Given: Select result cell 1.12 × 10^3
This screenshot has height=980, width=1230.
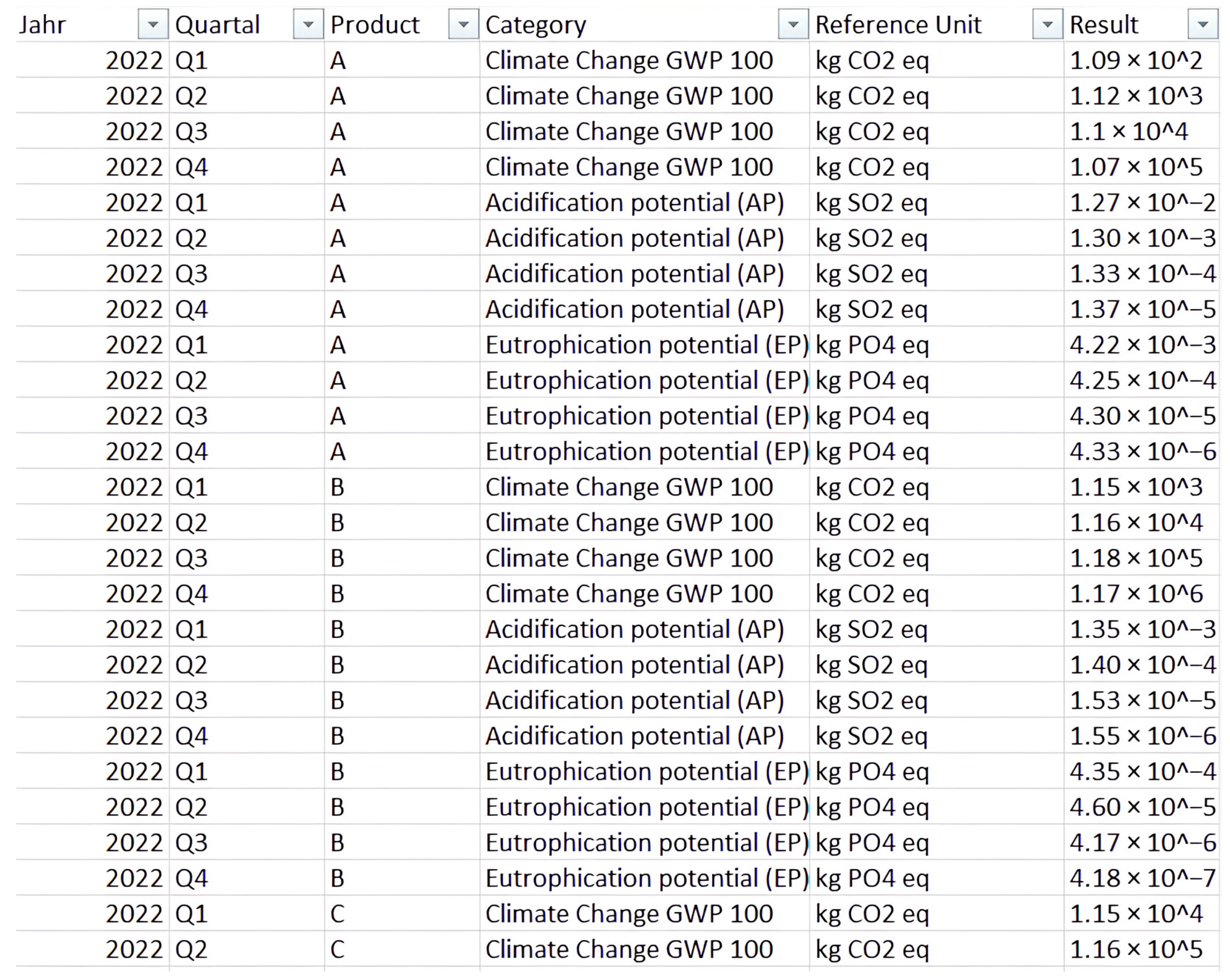Looking at the screenshot, I should click(x=1135, y=96).
